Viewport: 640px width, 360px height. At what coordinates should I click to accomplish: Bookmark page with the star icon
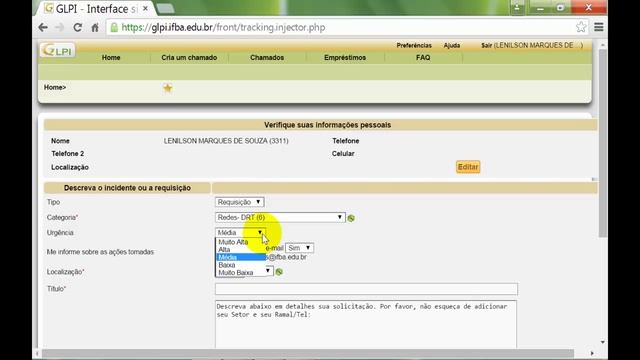tap(581, 27)
